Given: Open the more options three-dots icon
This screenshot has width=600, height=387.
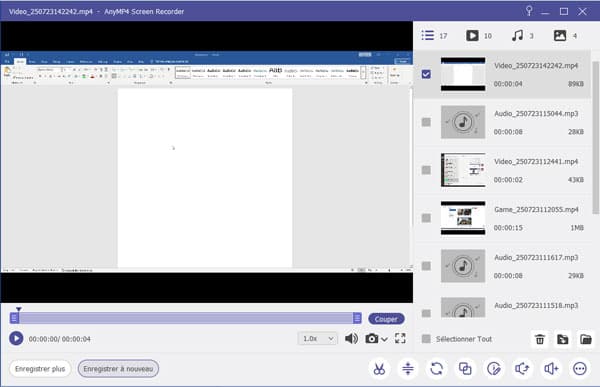Looking at the screenshot, I should (580, 369).
